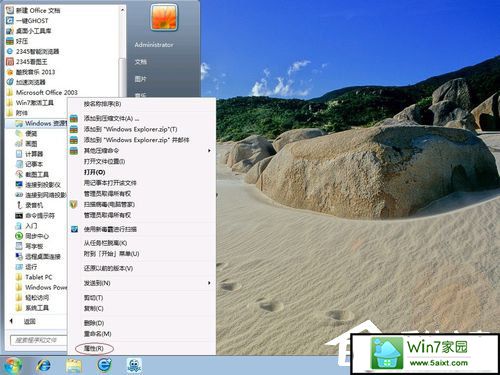This screenshot has height=375, width=500.
Task: Click the Start menu search box
Action: tap(38, 340)
